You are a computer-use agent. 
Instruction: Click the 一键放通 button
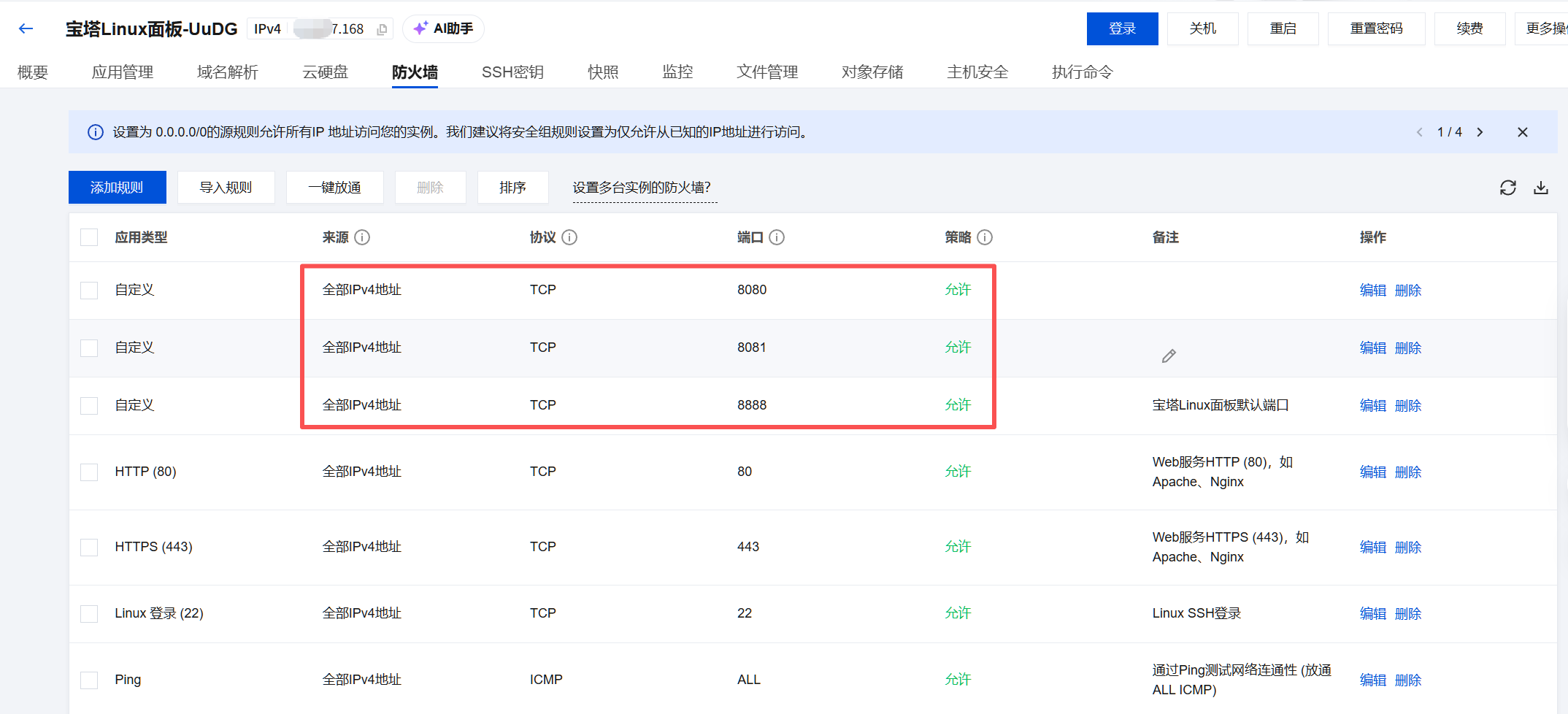335,188
